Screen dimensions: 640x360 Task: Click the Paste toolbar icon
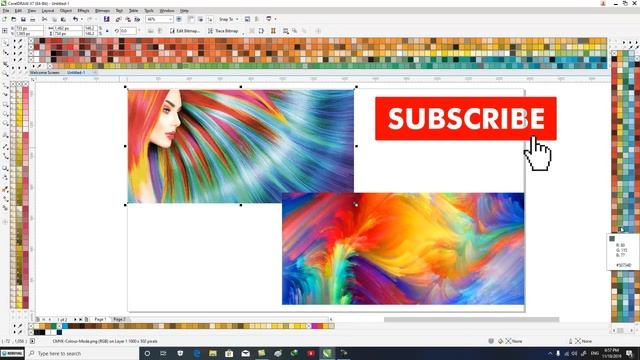63,19
